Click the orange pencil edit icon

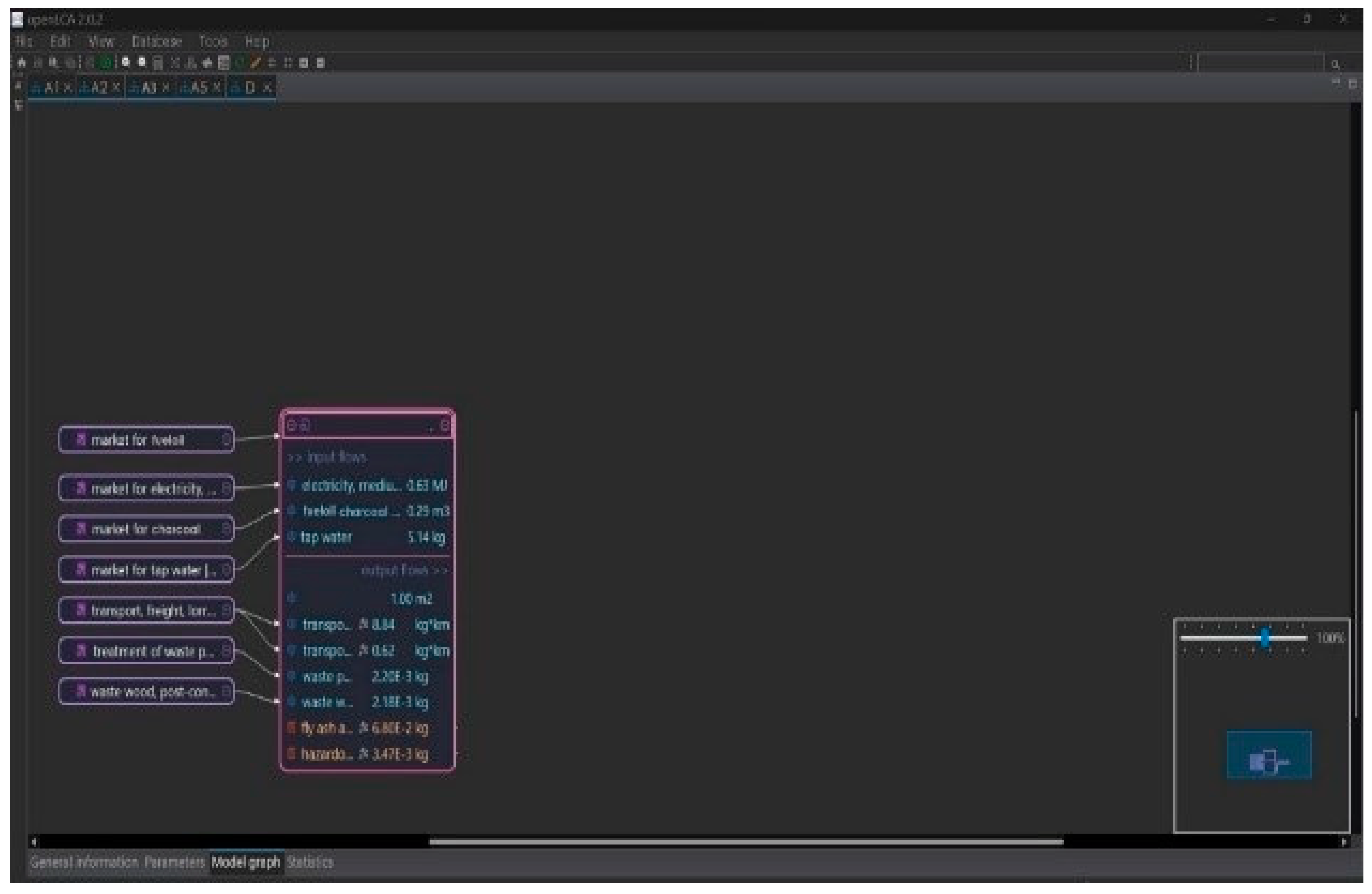(255, 63)
